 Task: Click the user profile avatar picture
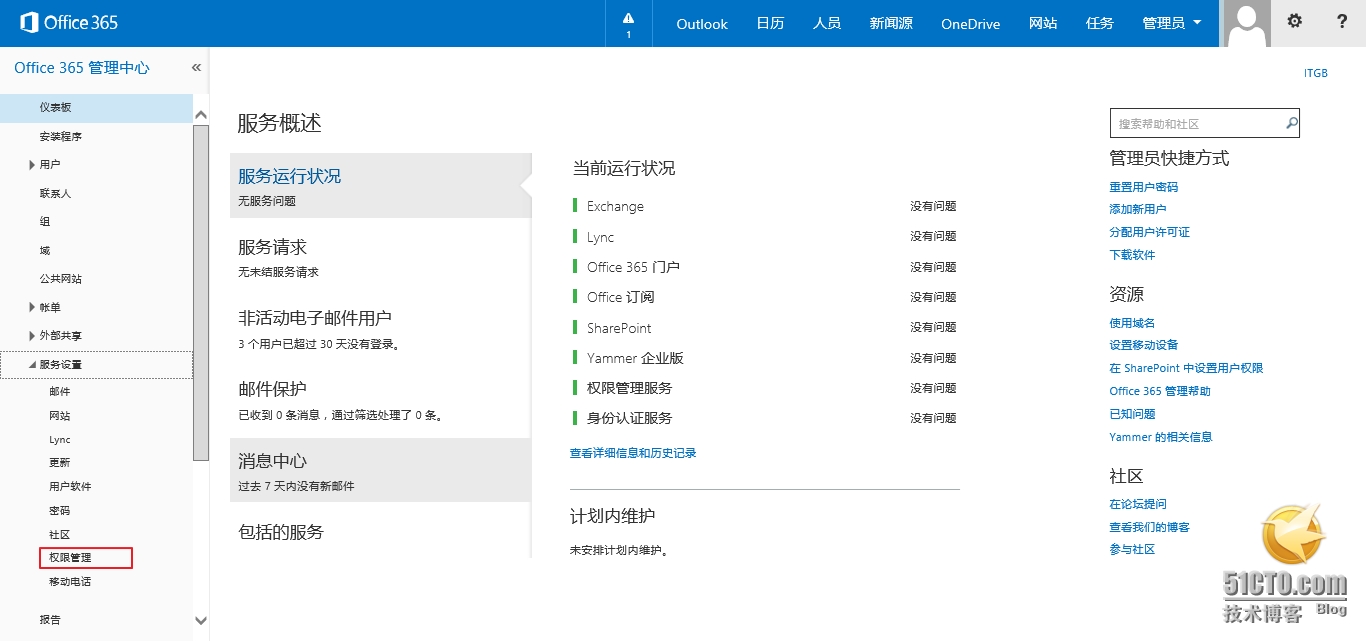[1247, 23]
